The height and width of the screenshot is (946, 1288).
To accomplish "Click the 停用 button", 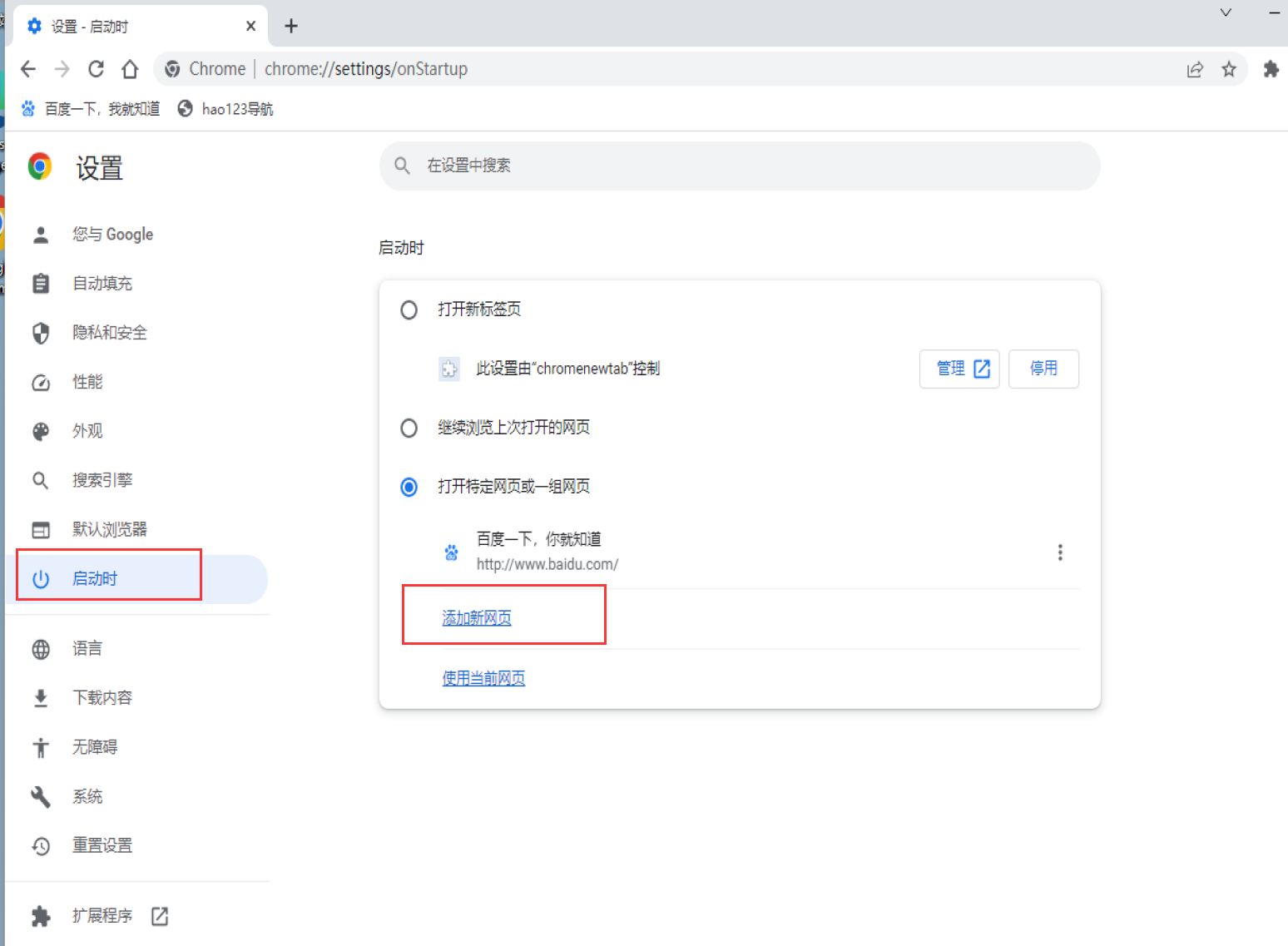I will click(x=1043, y=369).
